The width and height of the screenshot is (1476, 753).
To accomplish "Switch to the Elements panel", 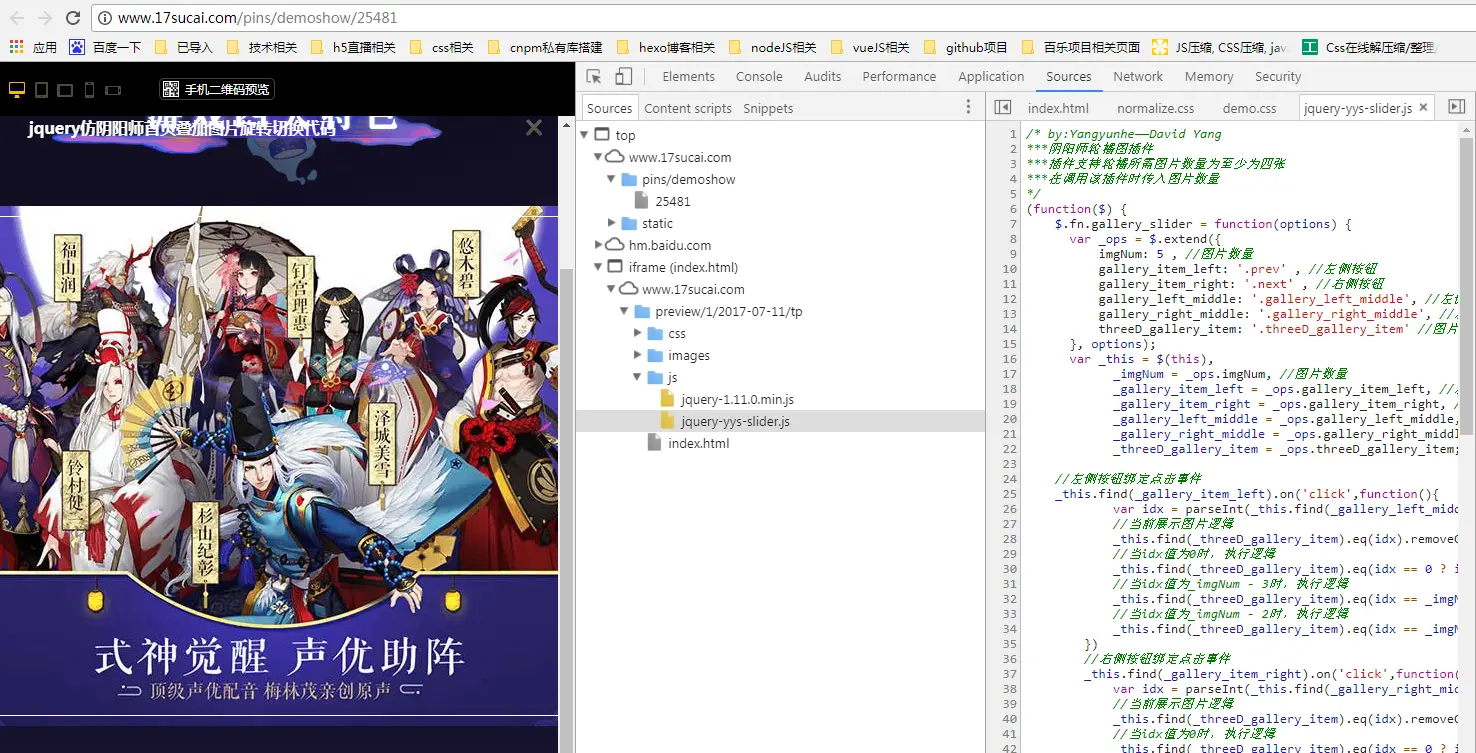I will pyautogui.click(x=689, y=76).
